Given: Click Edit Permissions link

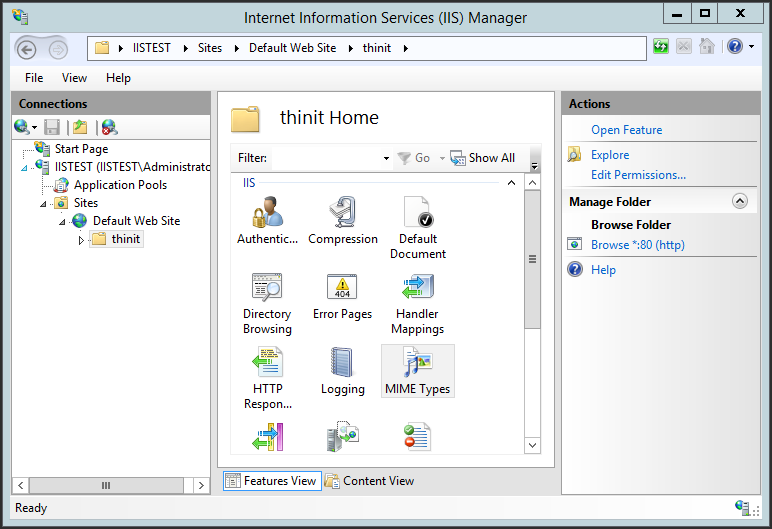Looking at the screenshot, I should click(x=638, y=175).
